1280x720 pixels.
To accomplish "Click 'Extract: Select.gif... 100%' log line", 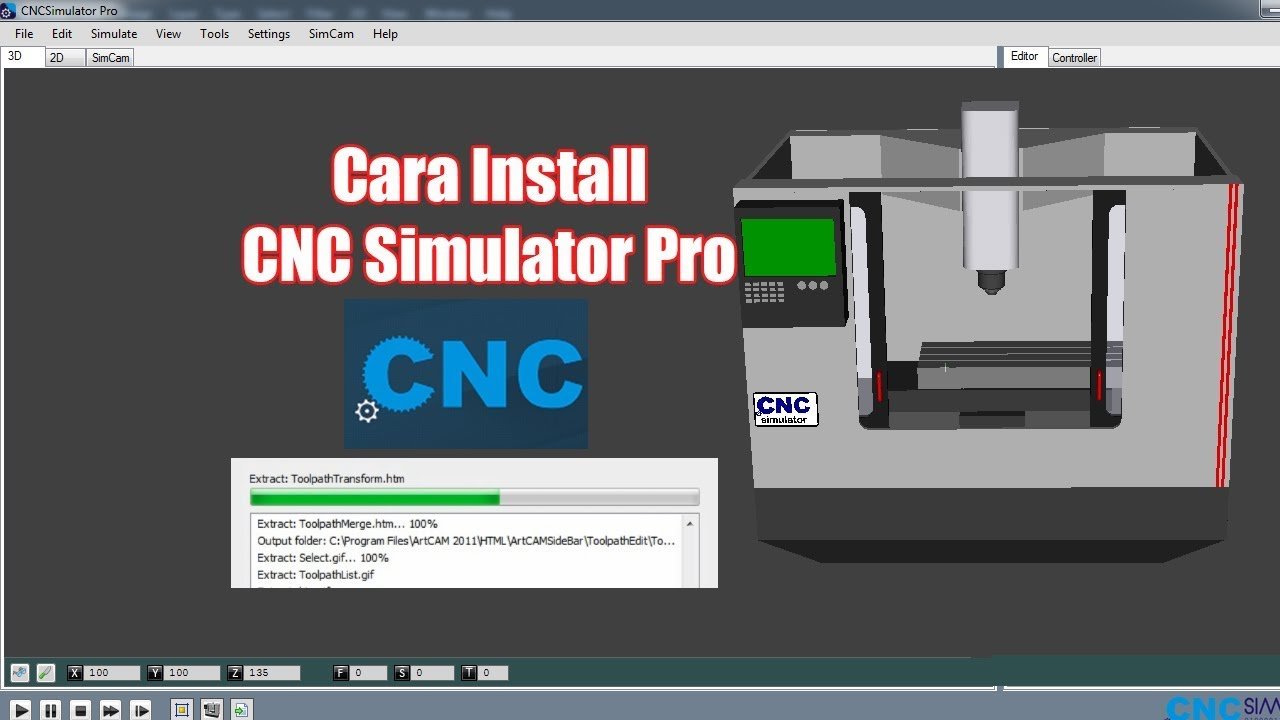I will point(323,558).
